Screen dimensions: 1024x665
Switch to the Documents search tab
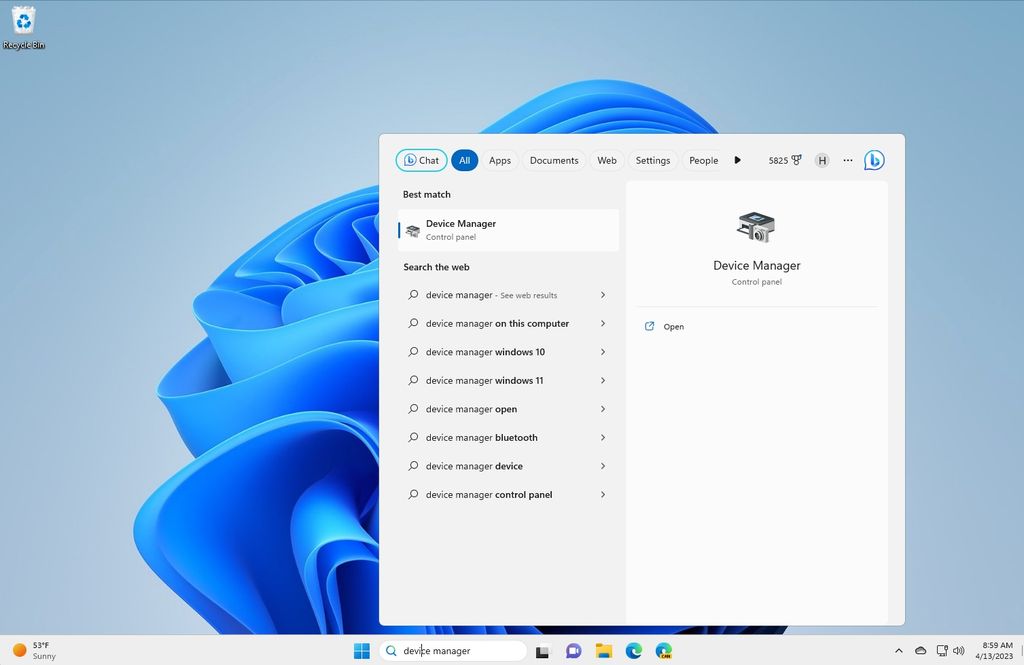pos(554,160)
